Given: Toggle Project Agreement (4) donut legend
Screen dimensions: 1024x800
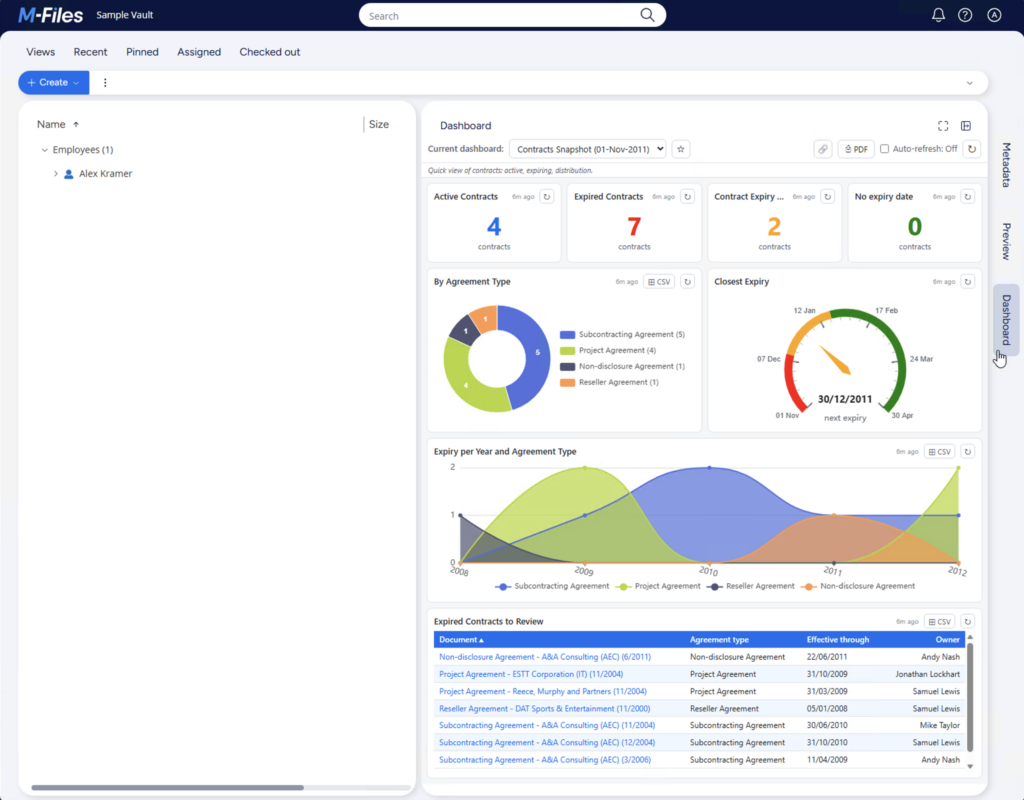Looking at the screenshot, I should coord(608,350).
